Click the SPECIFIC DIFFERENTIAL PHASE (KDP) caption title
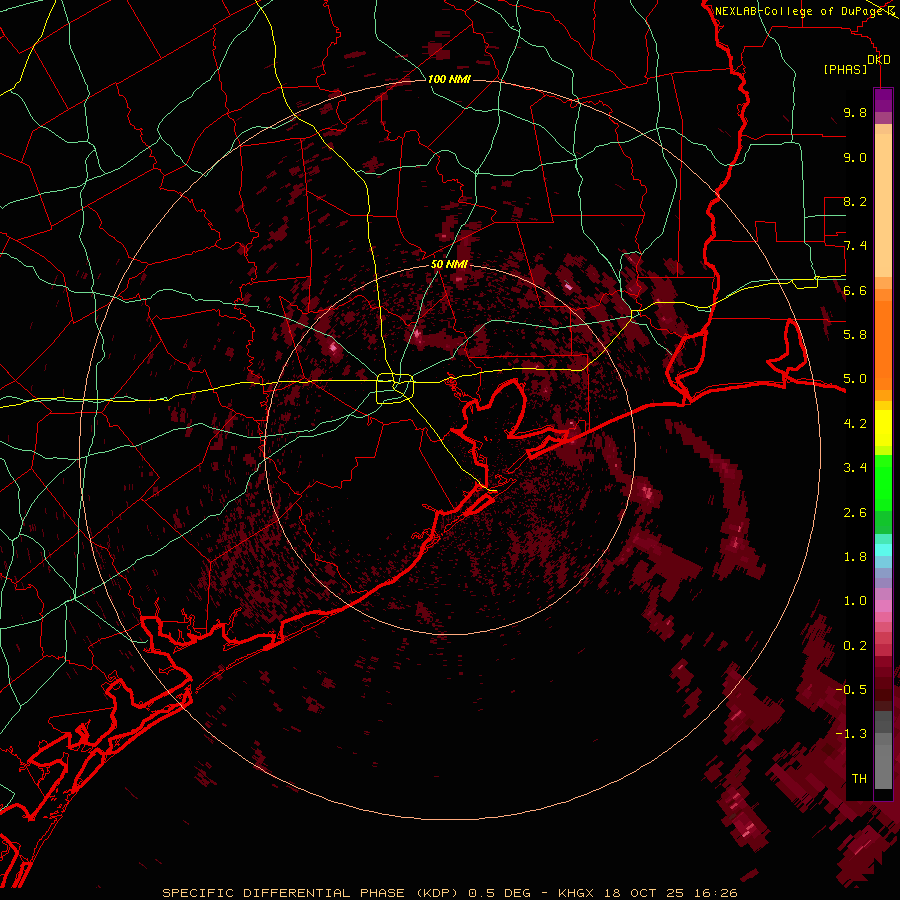900x900 pixels. [x=312, y=893]
